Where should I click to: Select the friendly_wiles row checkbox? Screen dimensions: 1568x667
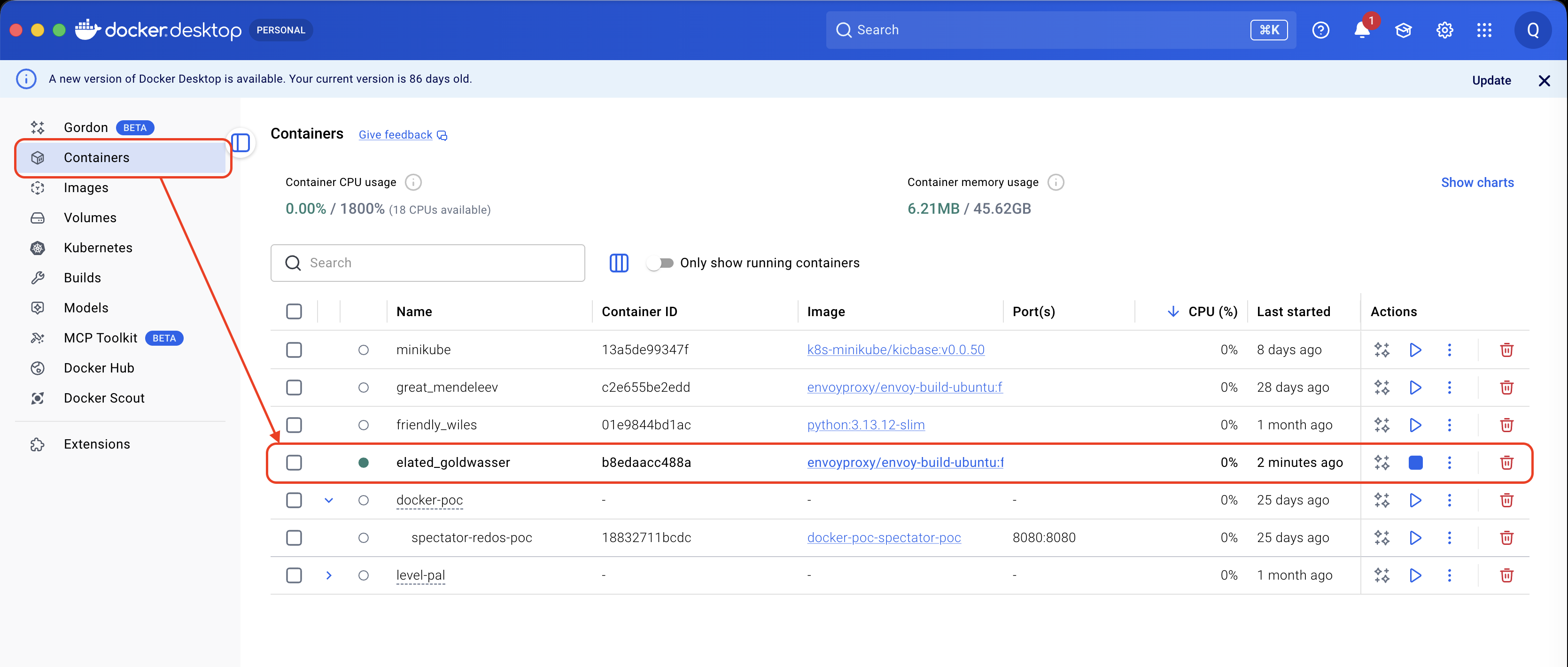point(294,425)
